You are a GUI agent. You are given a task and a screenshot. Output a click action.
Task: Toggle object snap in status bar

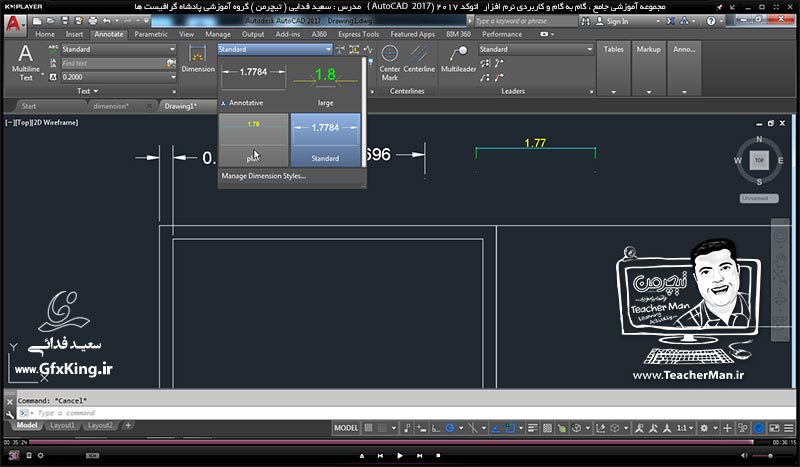pos(509,428)
